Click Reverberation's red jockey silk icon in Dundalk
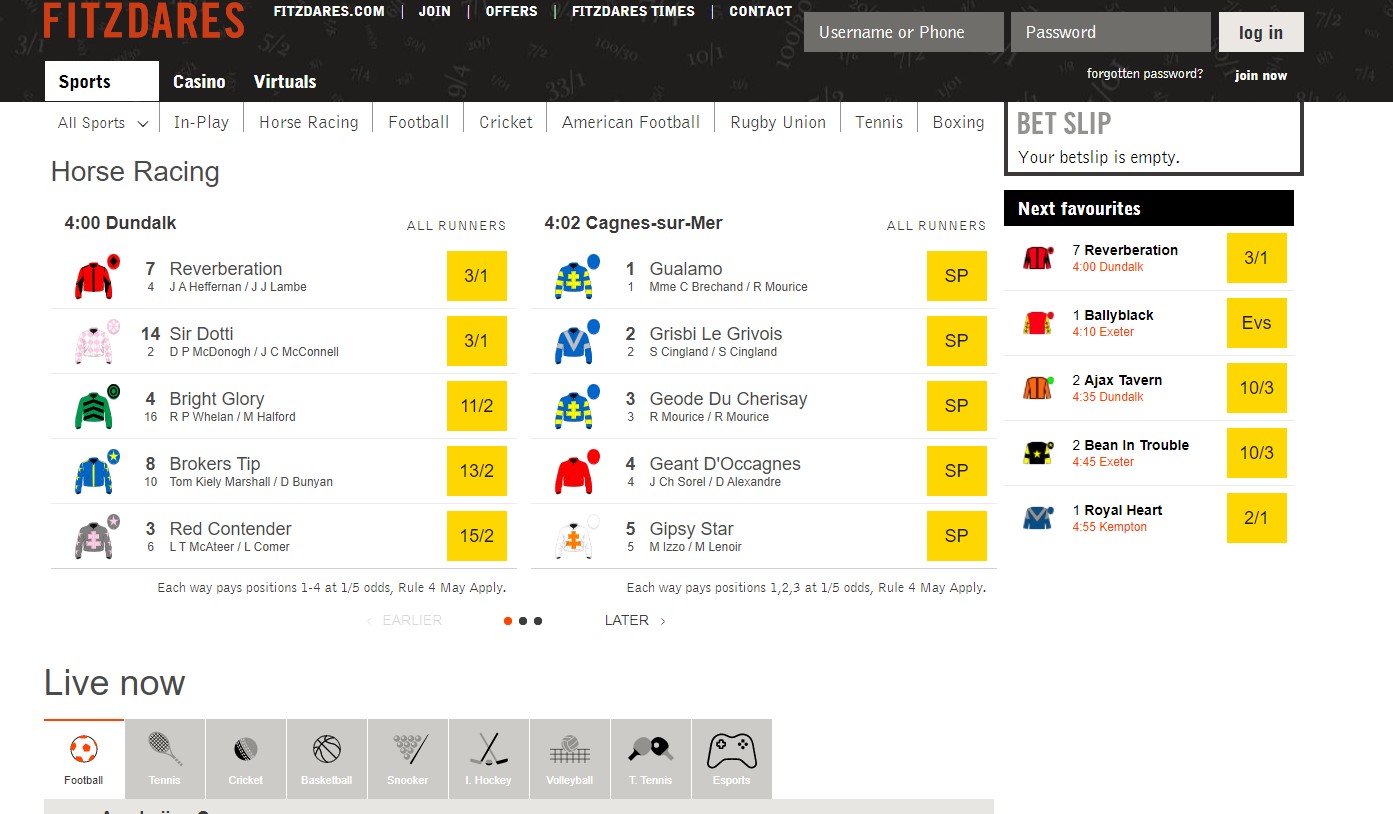 pyautogui.click(x=98, y=277)
